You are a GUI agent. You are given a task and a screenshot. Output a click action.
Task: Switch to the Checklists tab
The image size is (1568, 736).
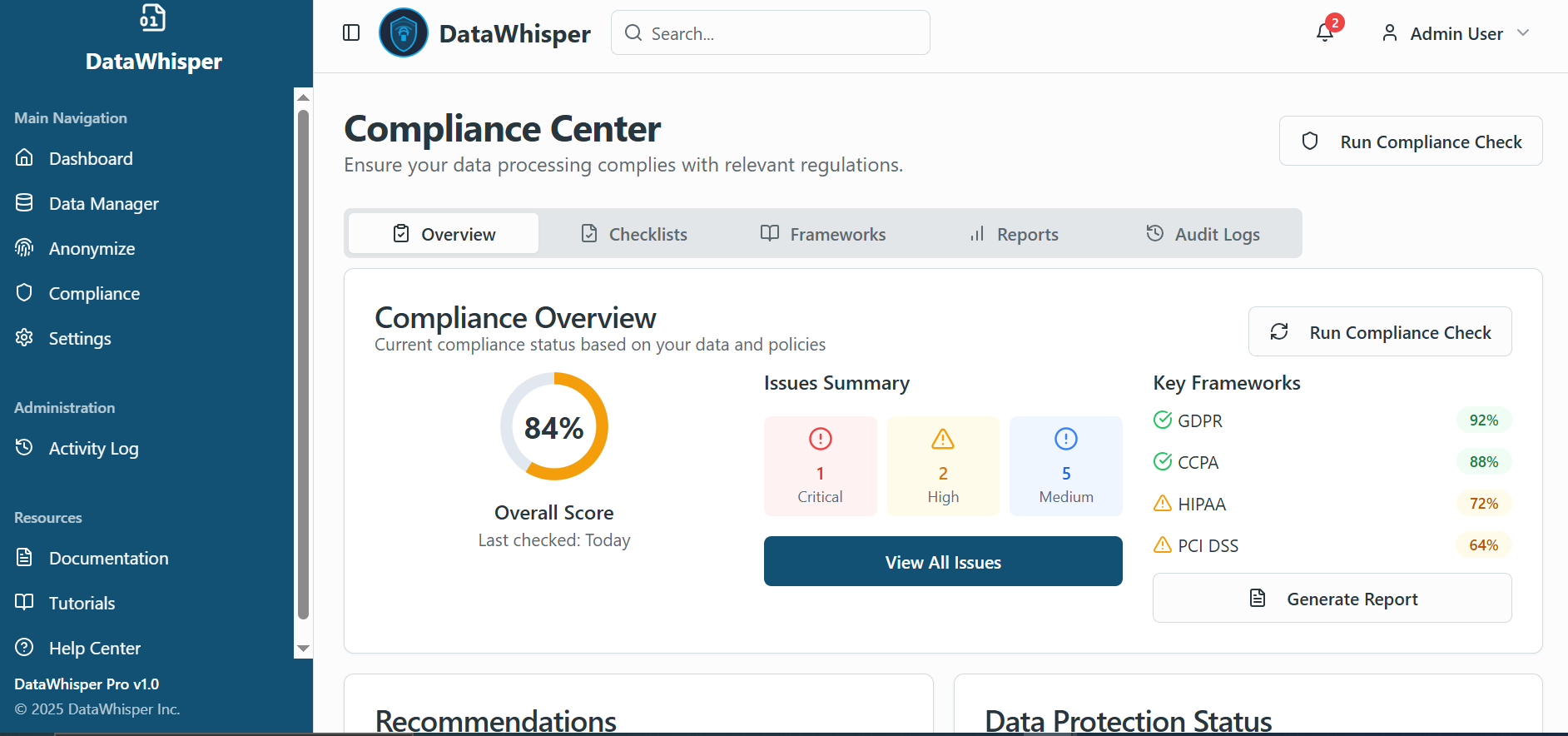click(634, 234)
